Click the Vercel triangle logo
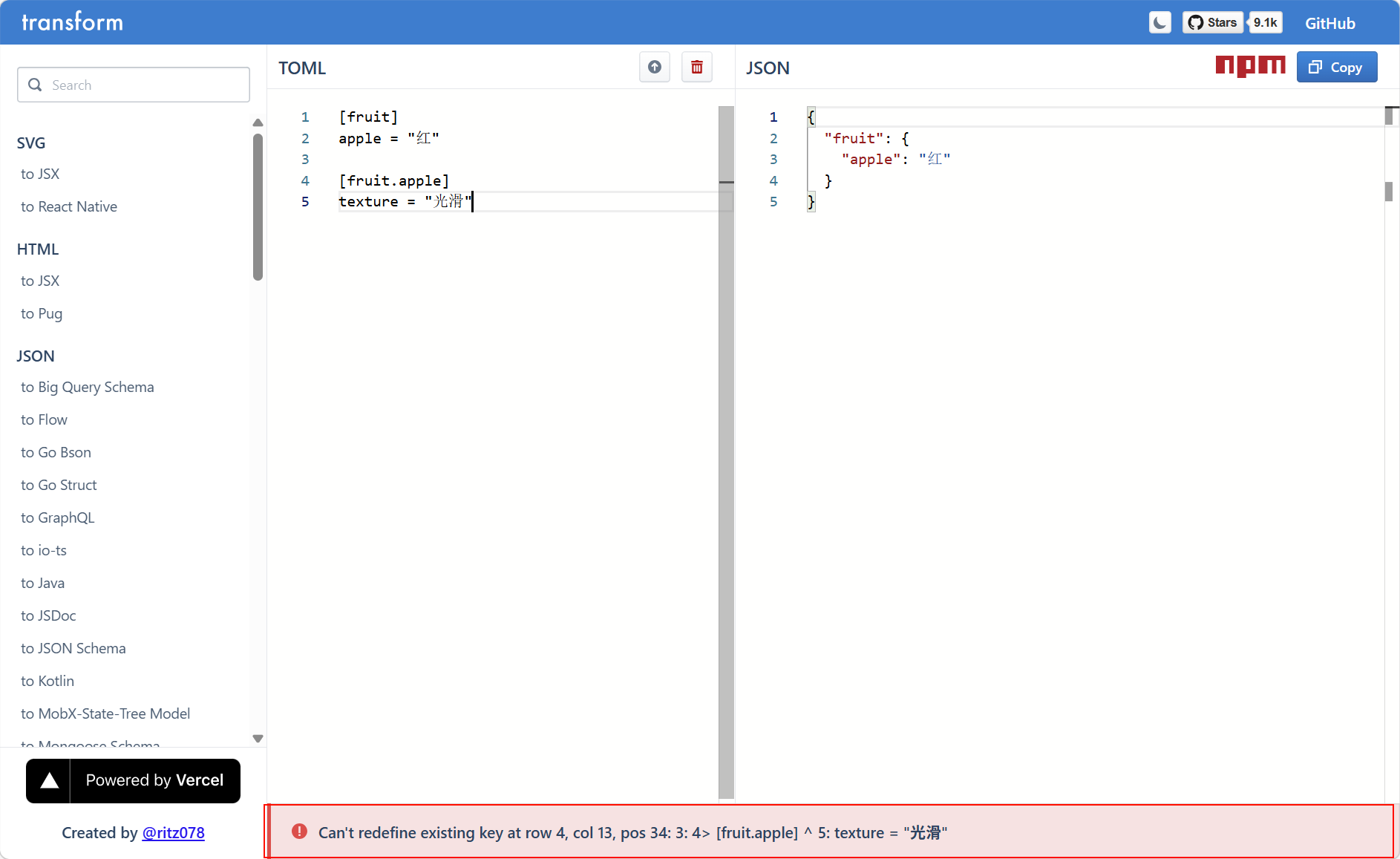Image resolution: width=1400 pixels, height=859 pixels. coord(49,780)
